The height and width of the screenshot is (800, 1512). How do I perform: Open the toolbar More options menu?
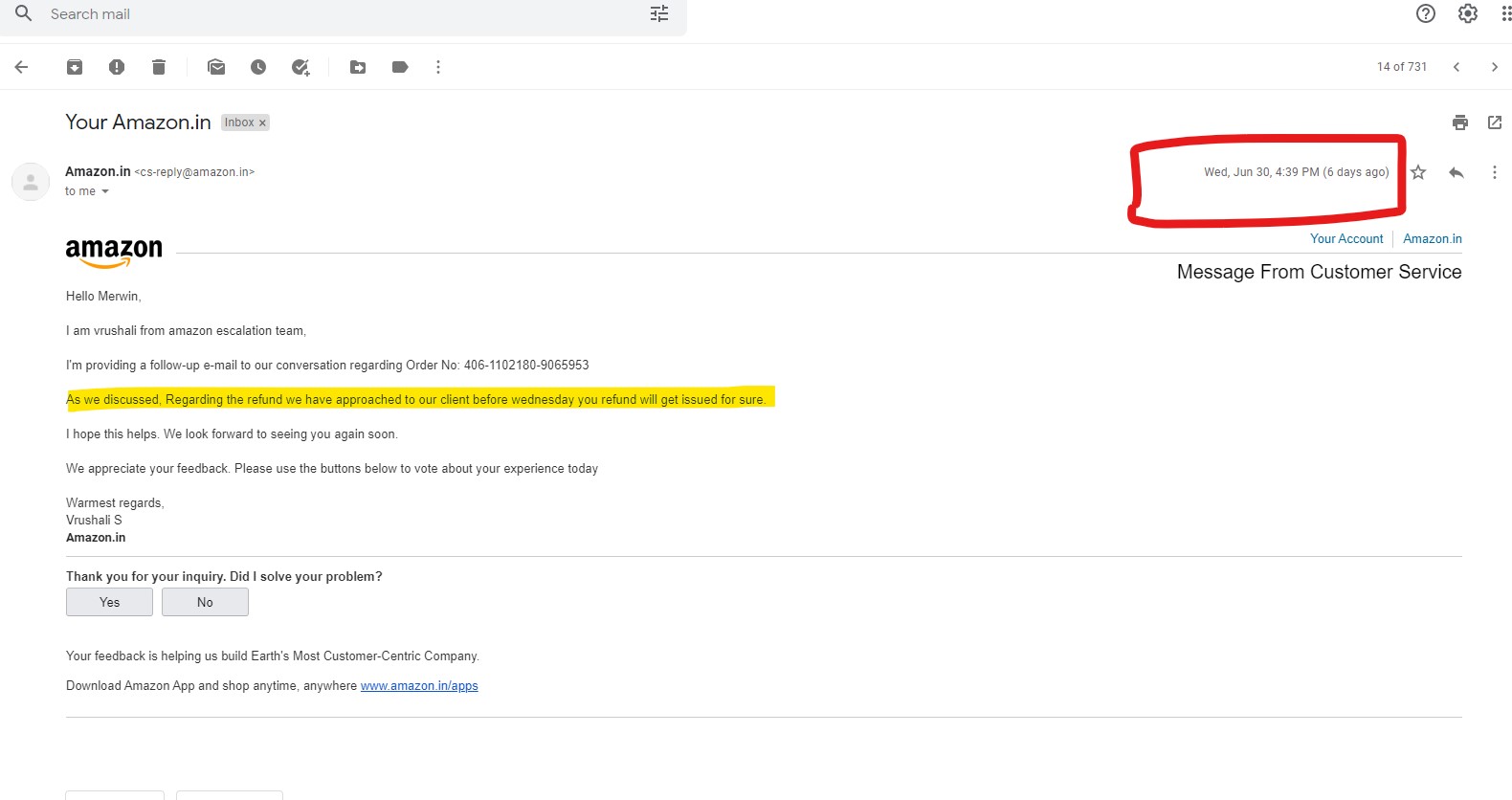(x=438, y=67)
